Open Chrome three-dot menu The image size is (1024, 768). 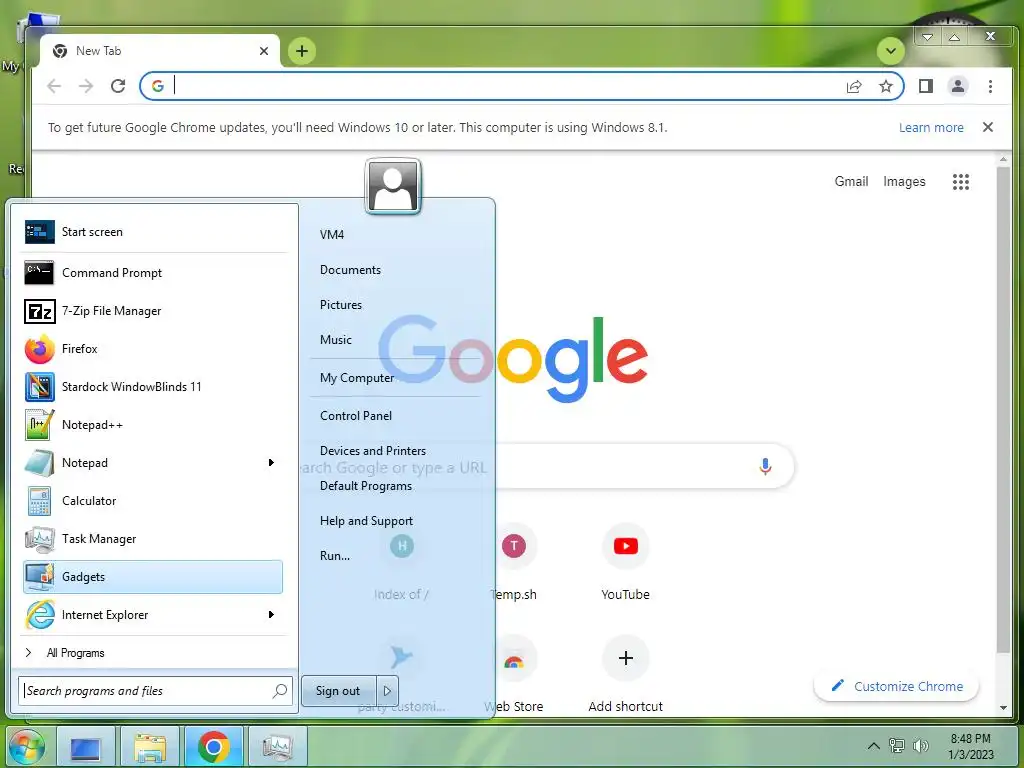pos(991,86)
